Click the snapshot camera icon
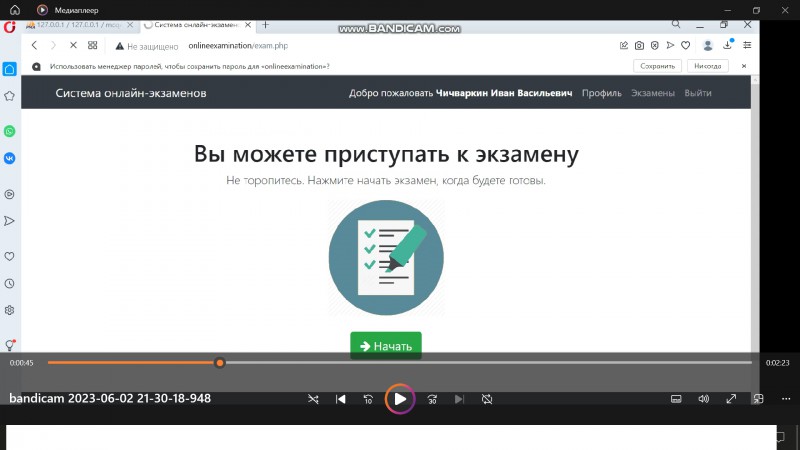This screenshot has width=800, height=450. tap(639, 45)
